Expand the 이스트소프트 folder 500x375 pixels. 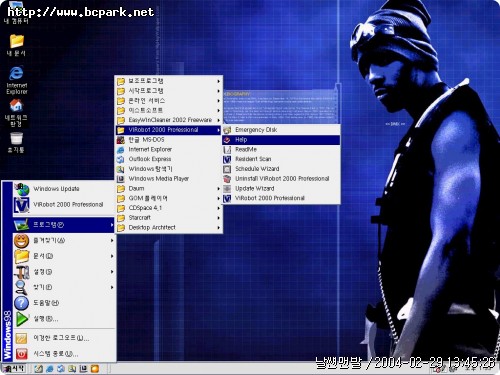(x=169, y=110)
